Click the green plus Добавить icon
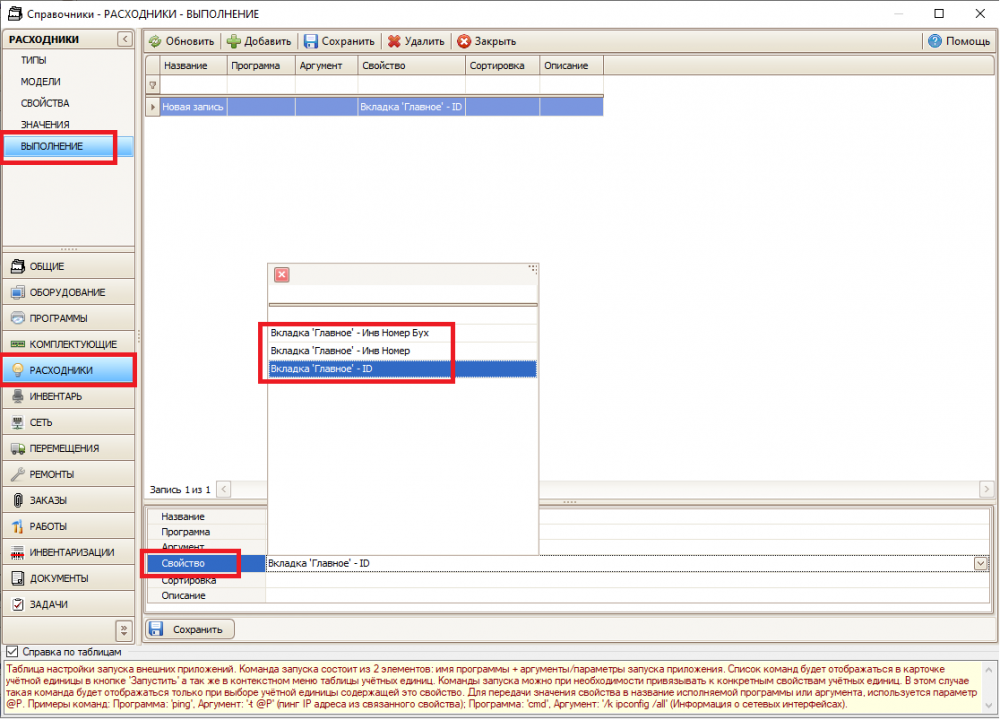Screen dimensions: 1000x720 234,41
